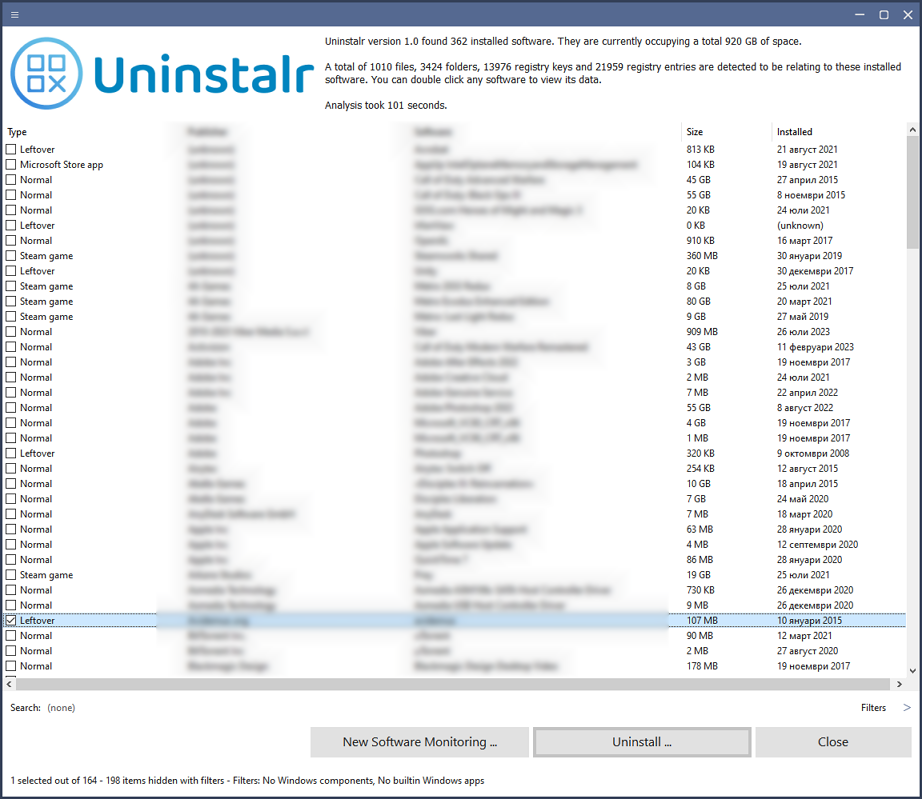Select the '86 MB' size cell
The image size is (922, 799).
click(699, 560)
